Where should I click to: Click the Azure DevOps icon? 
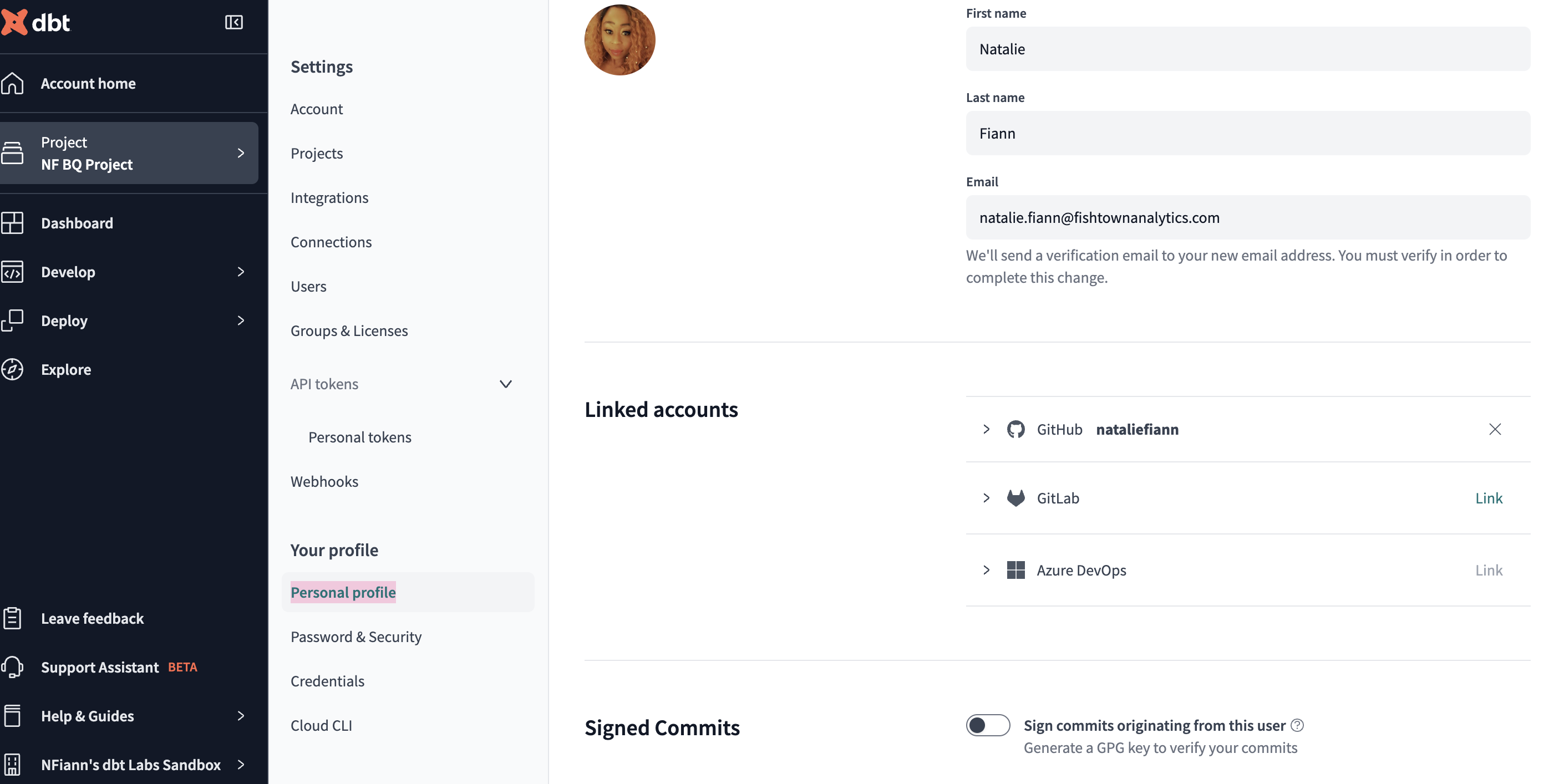pyautogui.click(x=1015, y=570)
